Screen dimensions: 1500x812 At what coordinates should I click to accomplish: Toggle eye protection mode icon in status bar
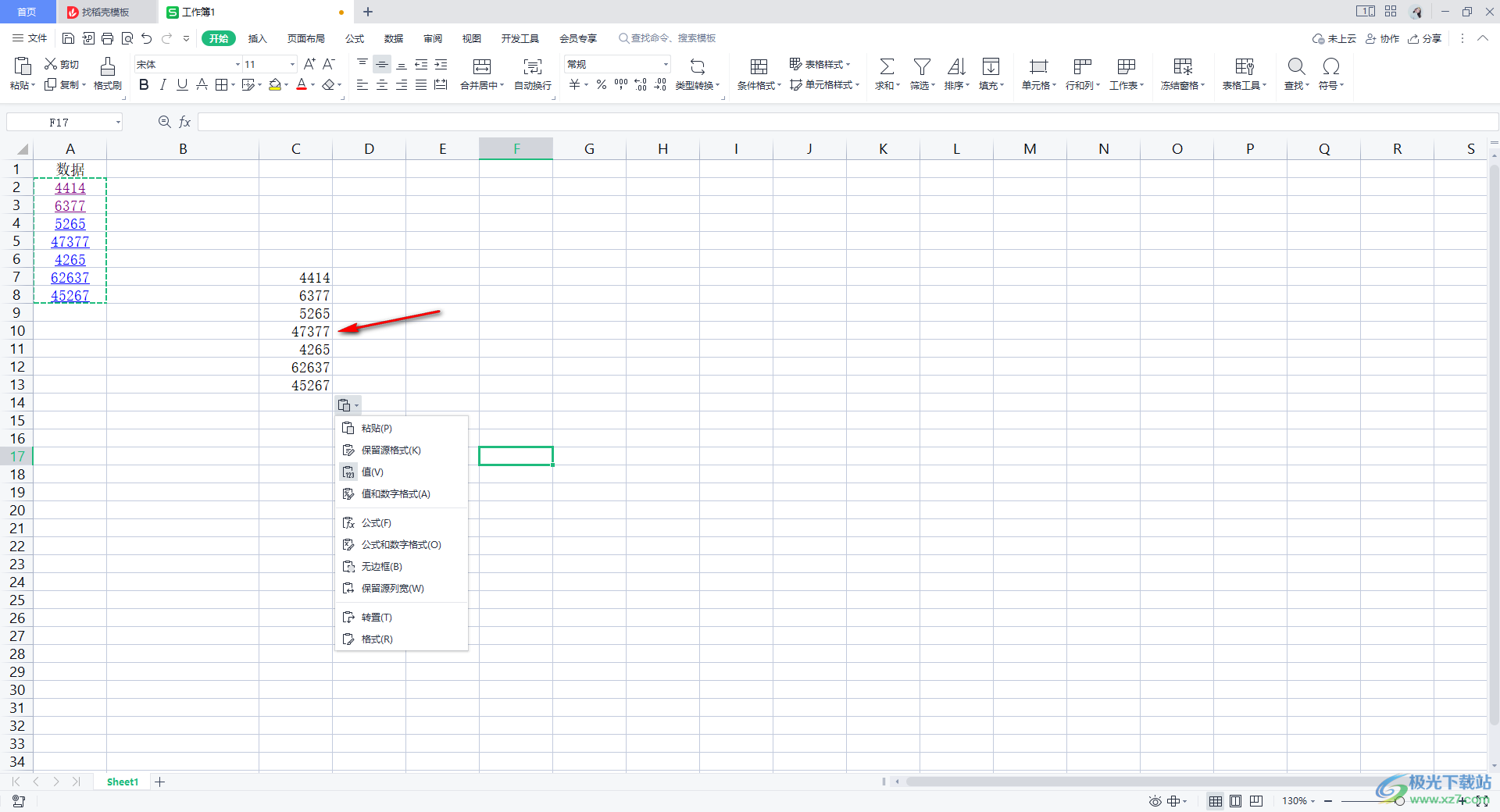click(1155, 801)
